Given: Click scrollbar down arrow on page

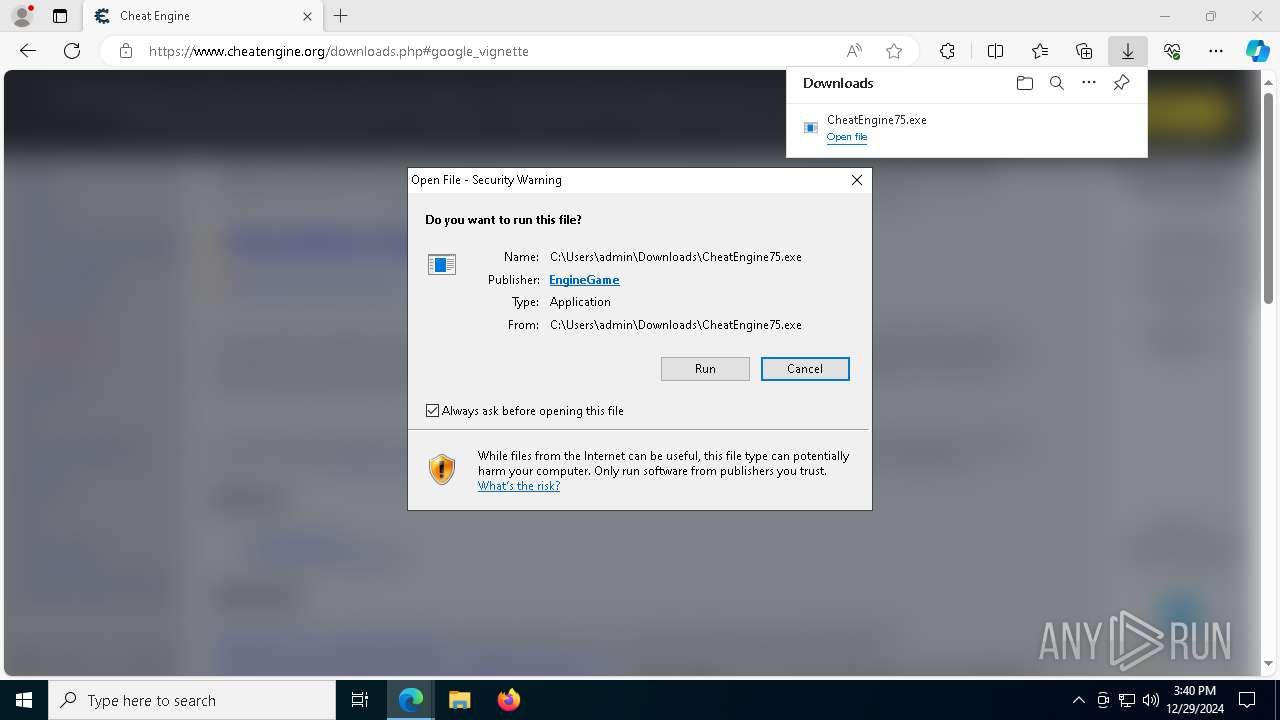Looking at the screenshot, I should click(x=1269, y=664).
